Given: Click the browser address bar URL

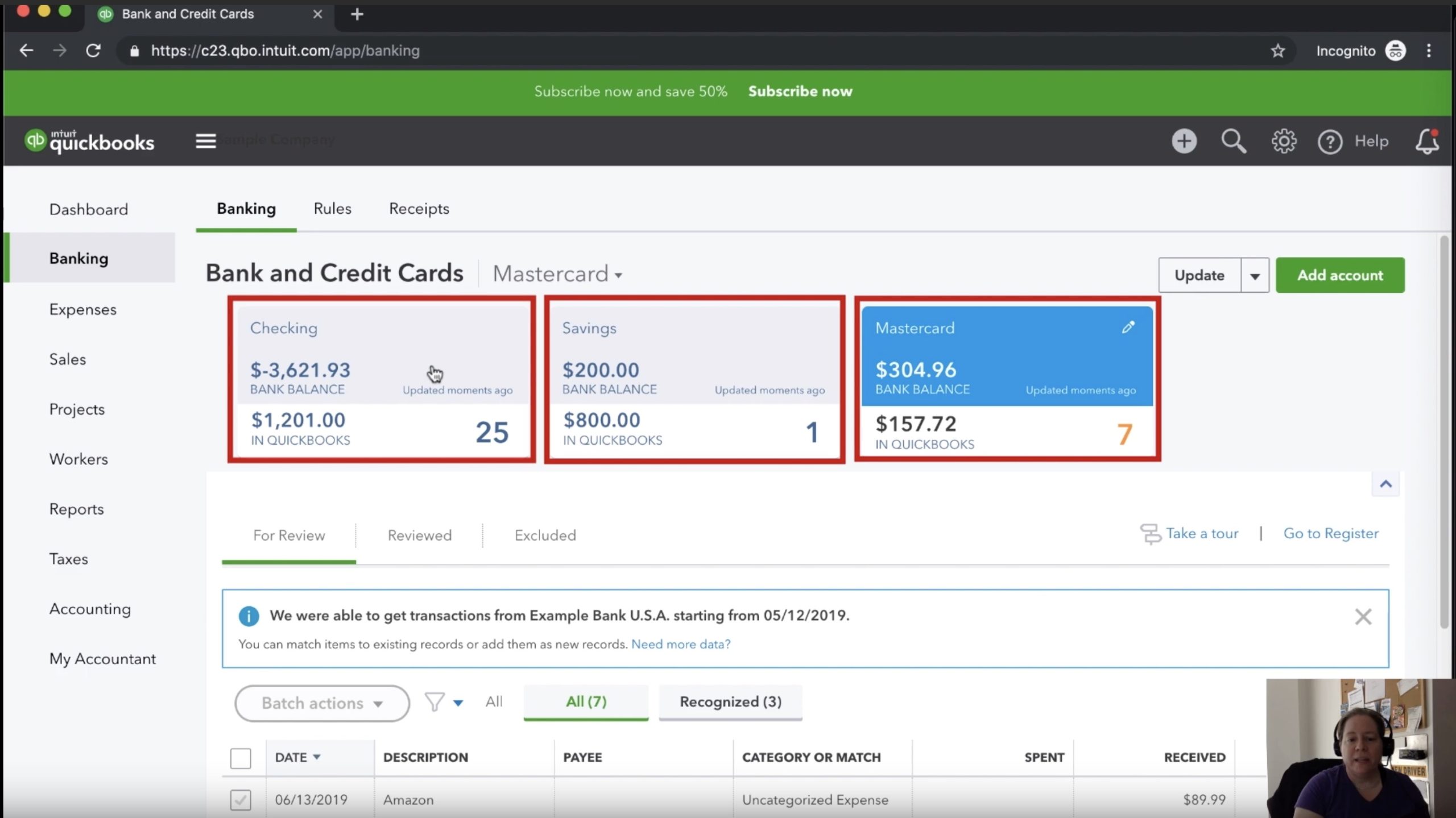Looking at the screenshot, I should click(285, 51).
